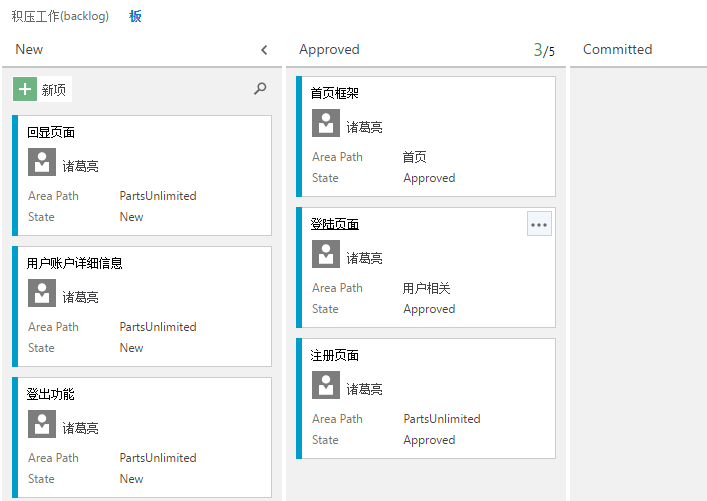Open the 回显页面 card title

50,132
